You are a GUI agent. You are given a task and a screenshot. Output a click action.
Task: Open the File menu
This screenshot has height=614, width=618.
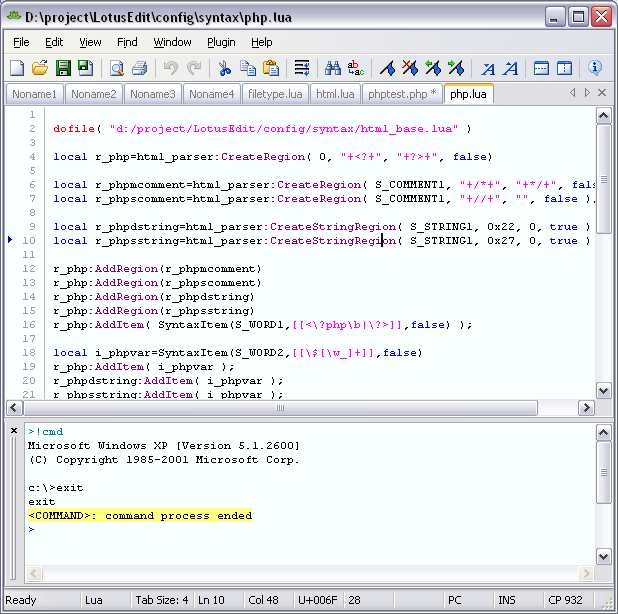click(x=21, y=42)
